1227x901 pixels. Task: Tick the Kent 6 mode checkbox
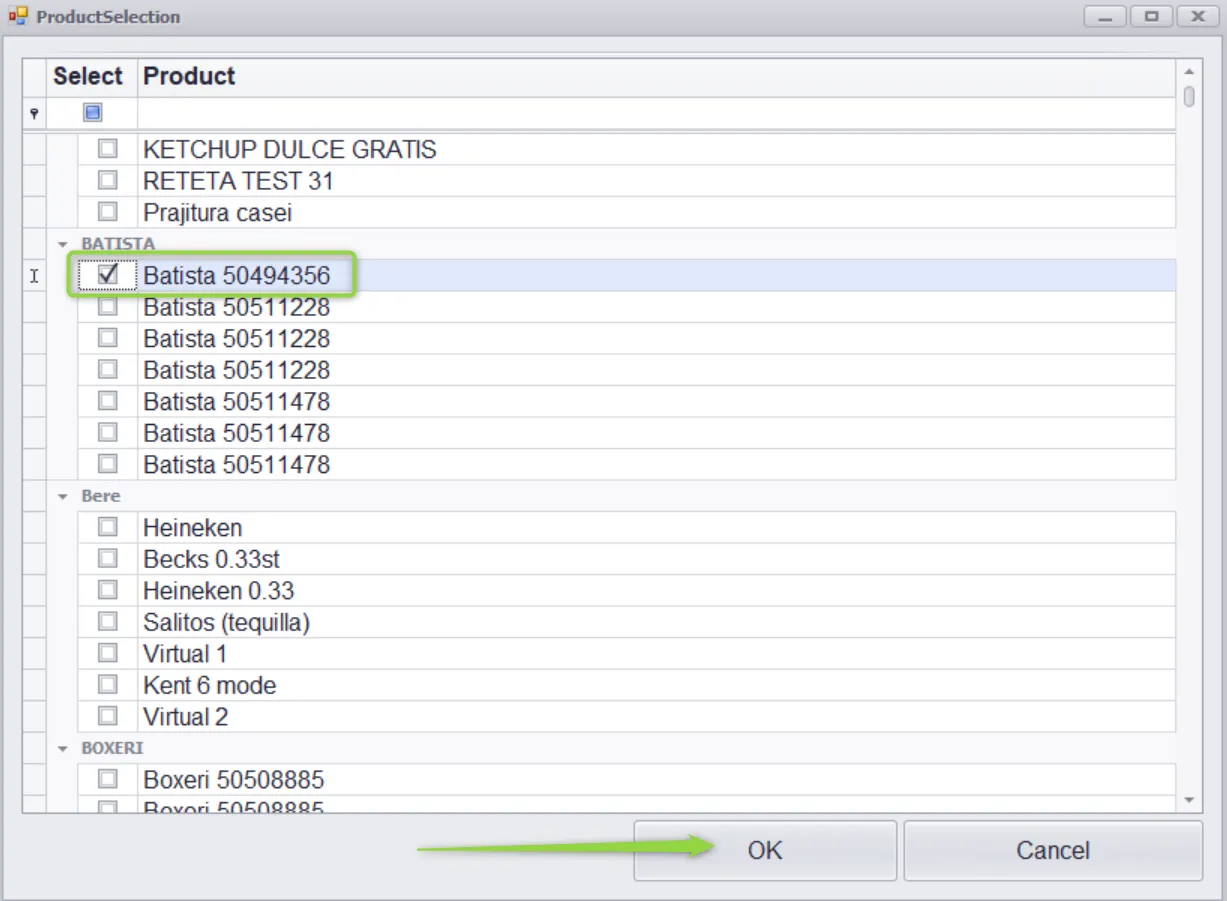point(107,685)
